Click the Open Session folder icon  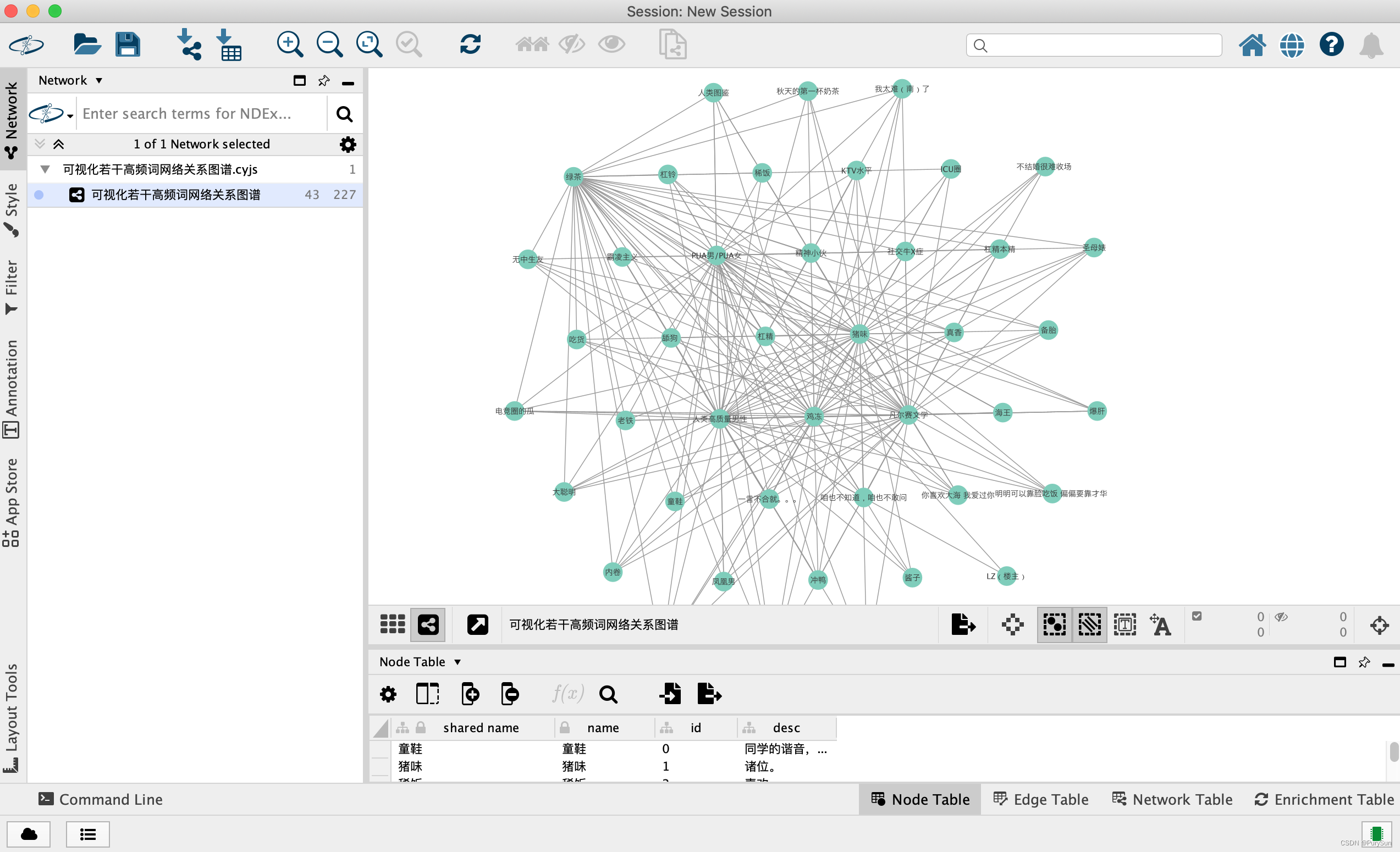87,45
